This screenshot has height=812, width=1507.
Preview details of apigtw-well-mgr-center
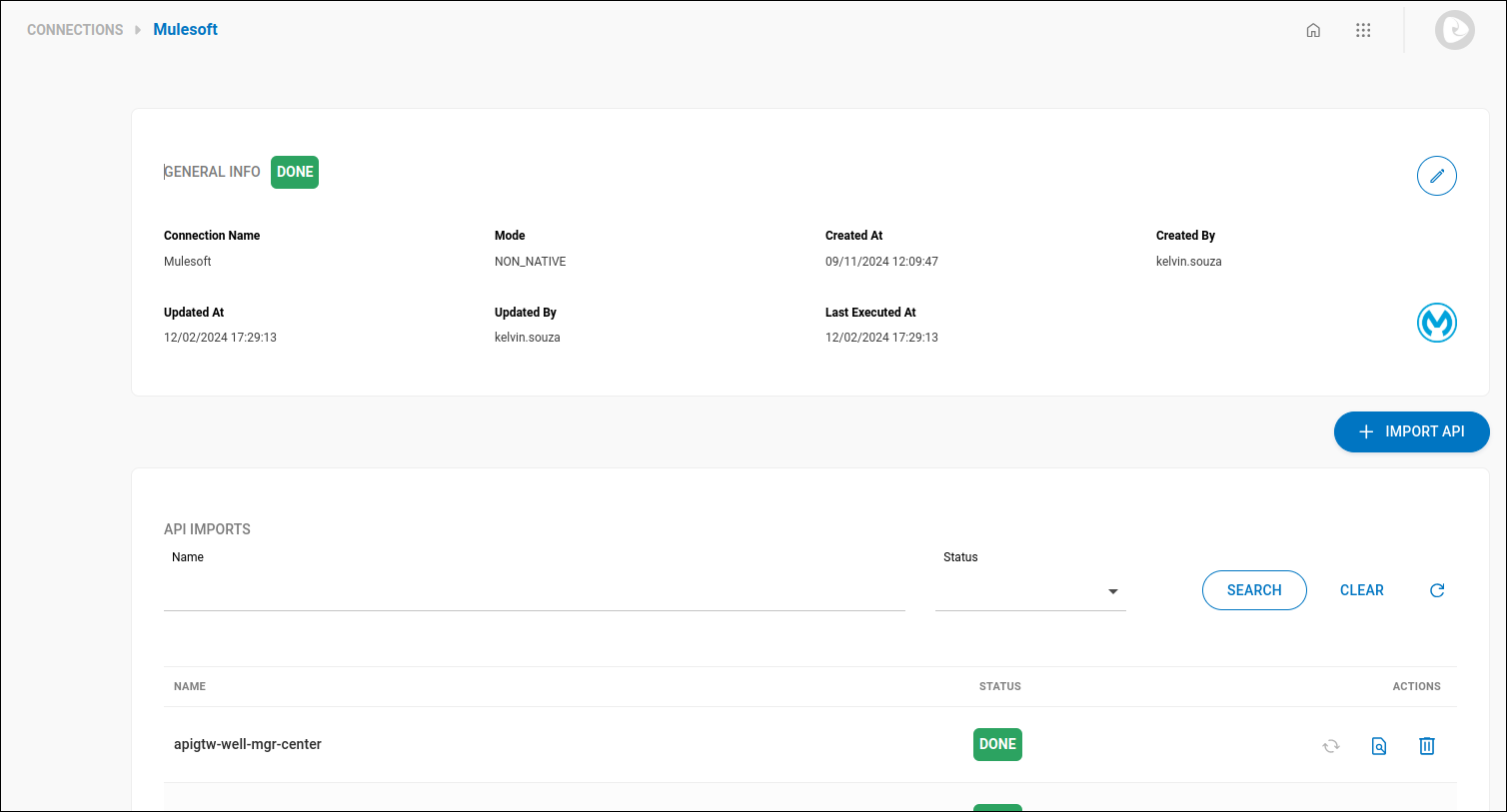tap(1378, 745)
